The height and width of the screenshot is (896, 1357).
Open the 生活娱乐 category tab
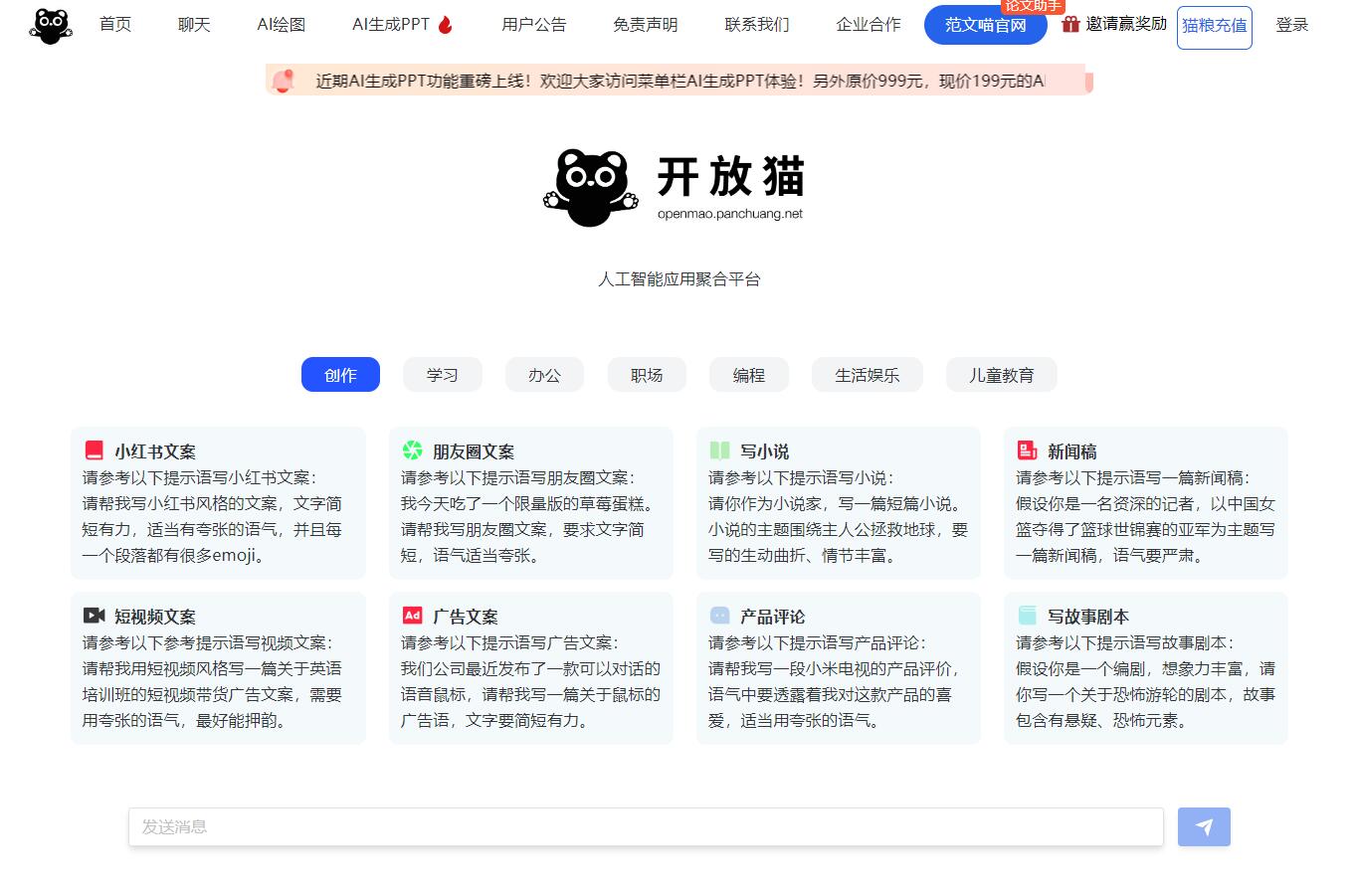(868, 375)
